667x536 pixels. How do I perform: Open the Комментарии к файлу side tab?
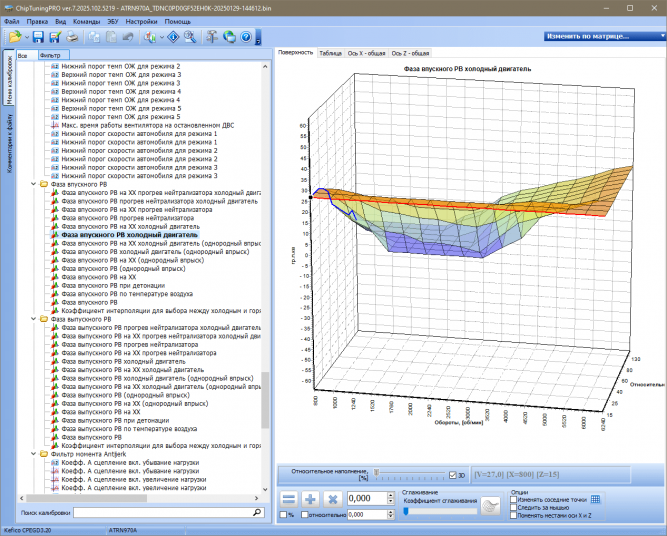point(9,143)
